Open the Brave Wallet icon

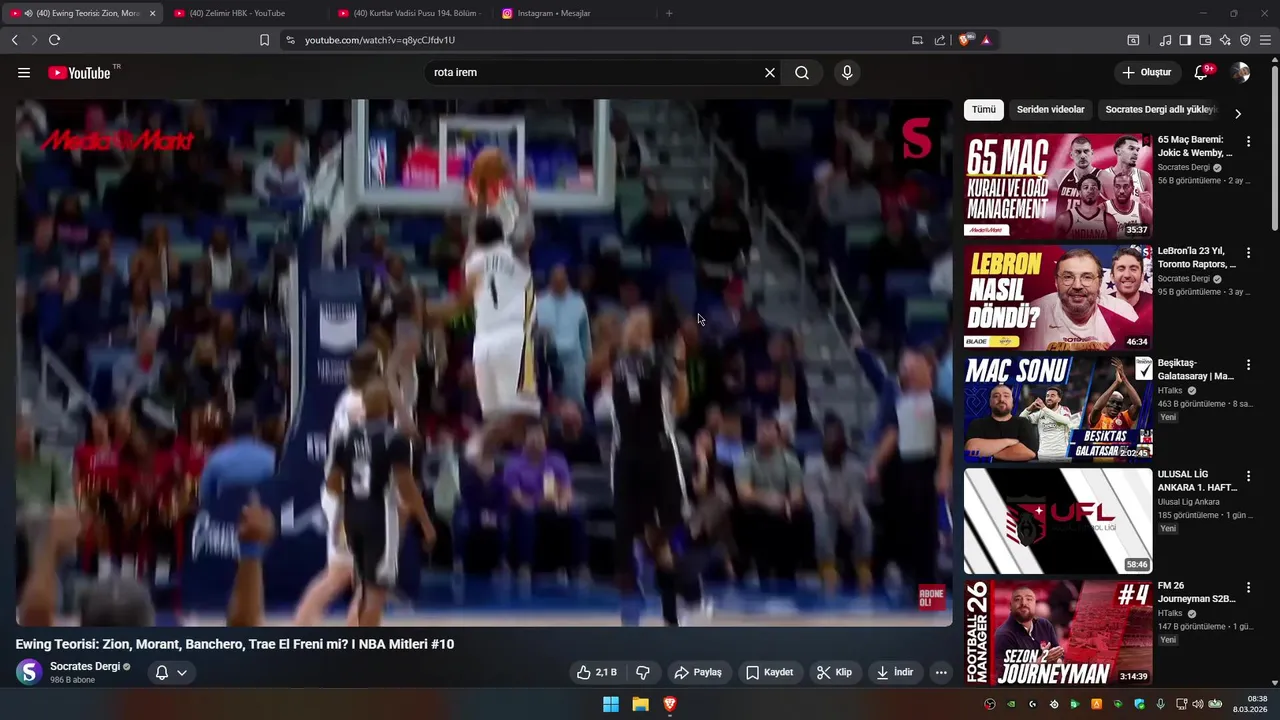1205,40
